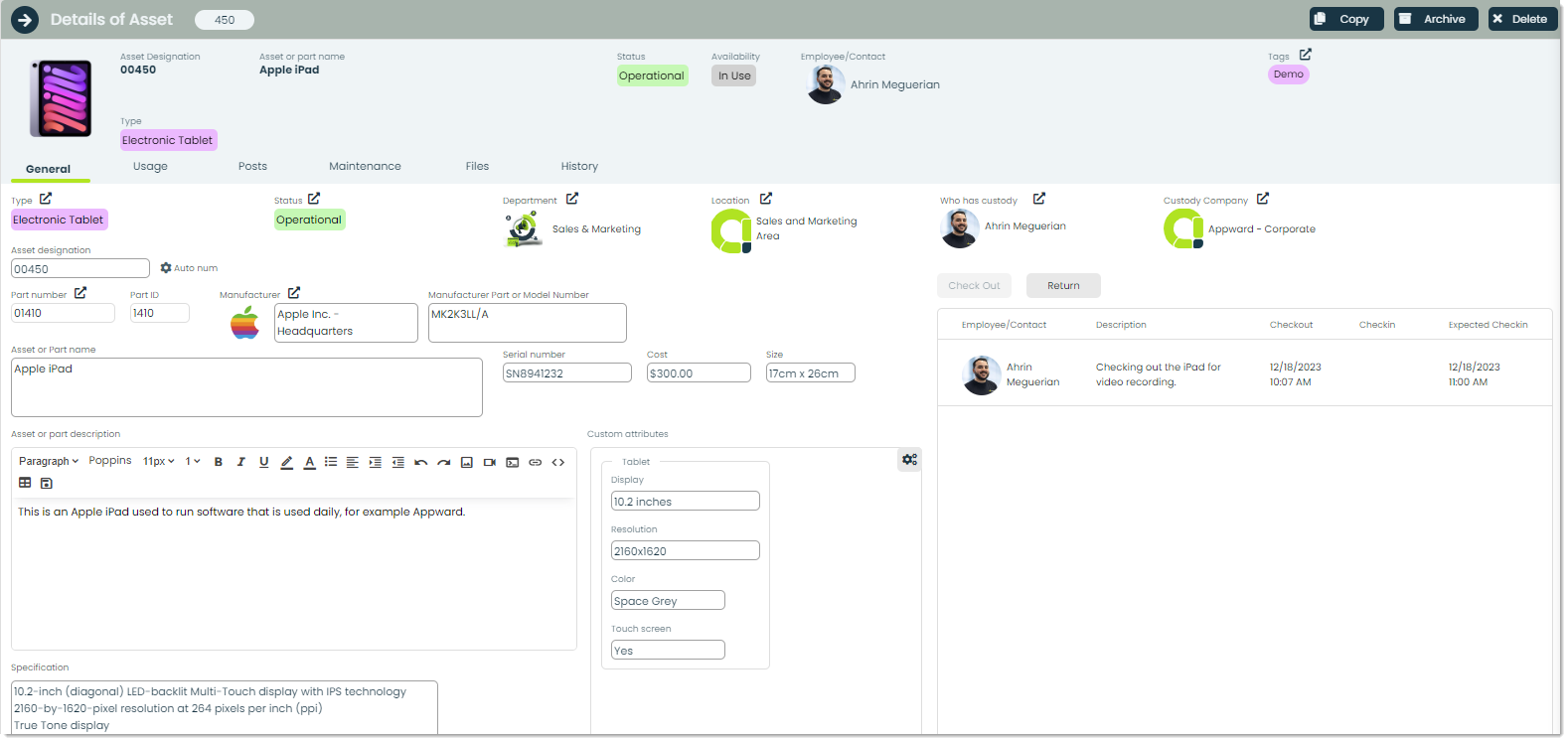Click the Auto num gear icon

tap(166, 268)
